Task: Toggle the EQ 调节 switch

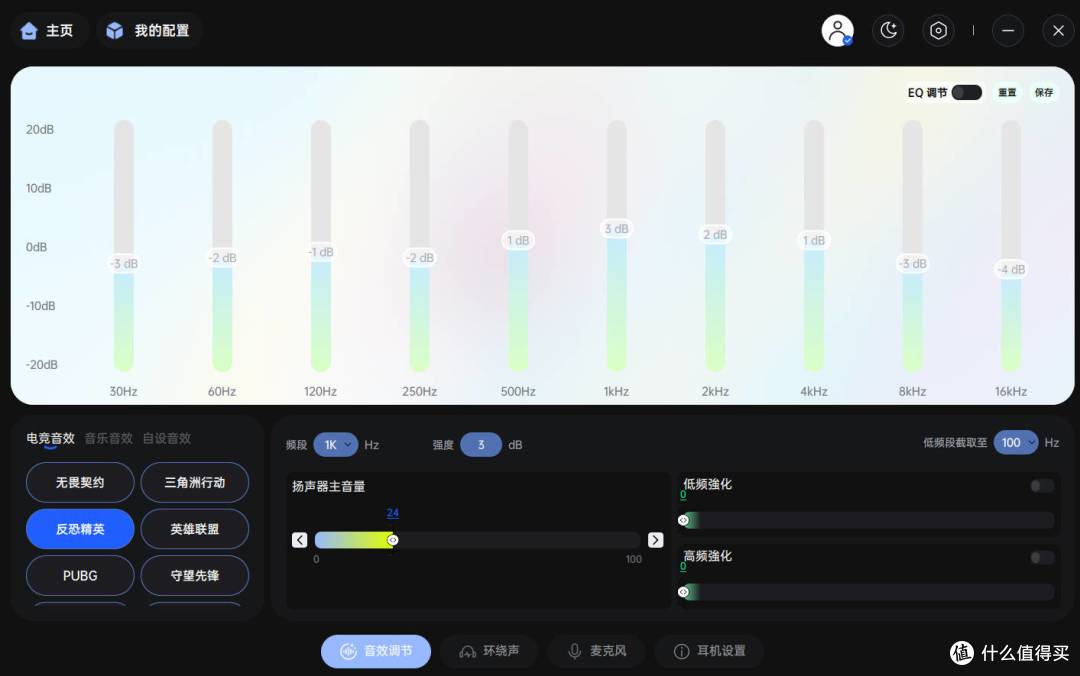Action: click(x=966, y=92)
